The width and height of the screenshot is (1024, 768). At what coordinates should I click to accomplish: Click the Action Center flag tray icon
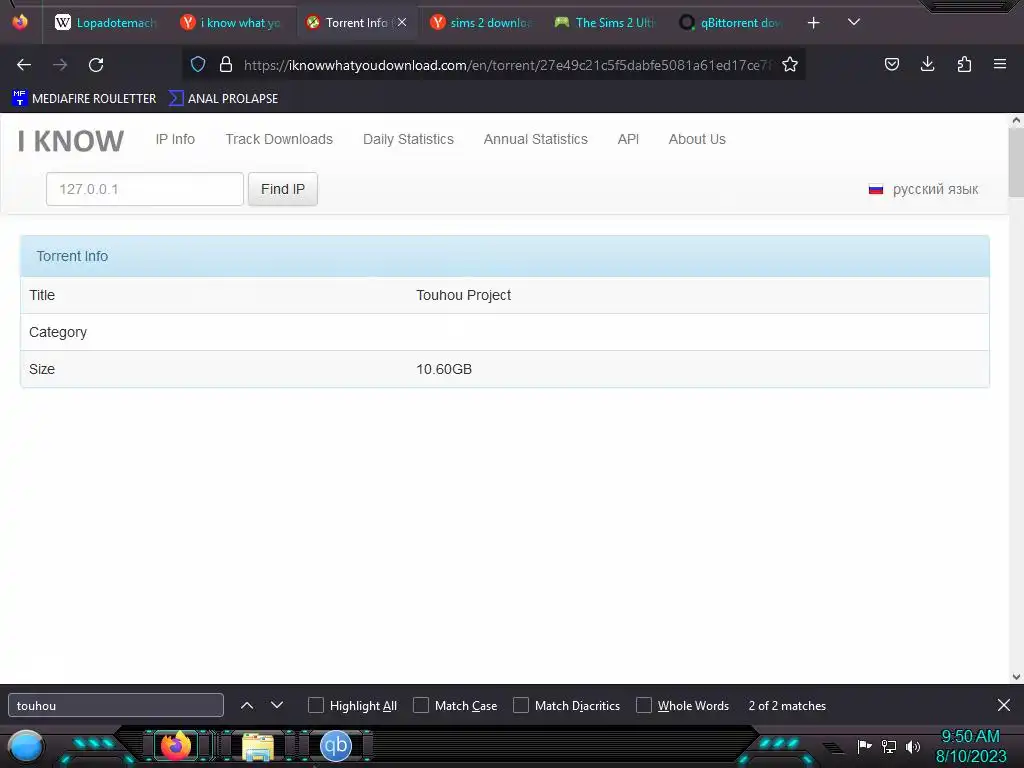pyautogui.click(x=865, y=746)
